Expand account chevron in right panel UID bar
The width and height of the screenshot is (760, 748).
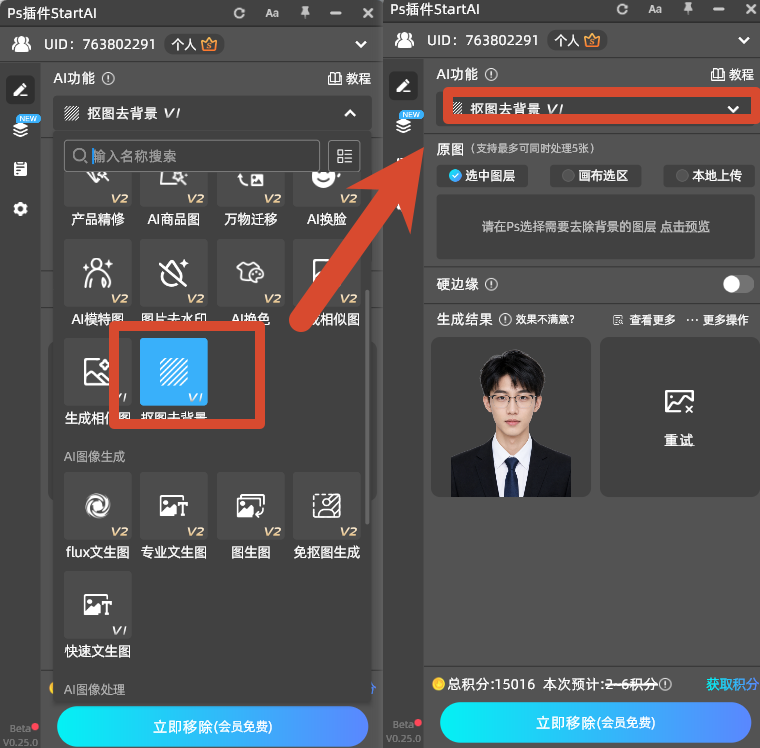[x=744, y=40]
